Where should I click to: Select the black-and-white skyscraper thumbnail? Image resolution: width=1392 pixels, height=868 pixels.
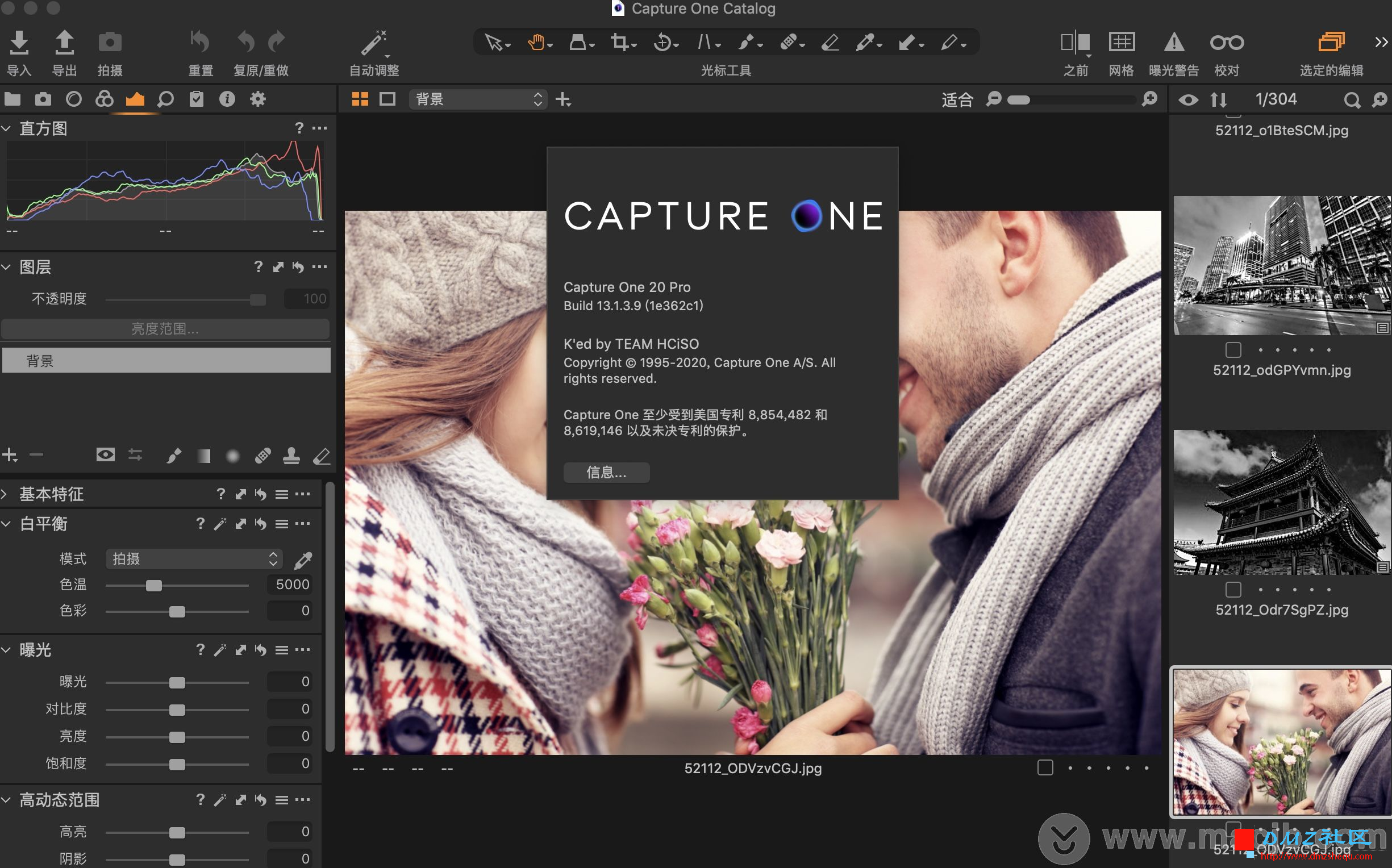pyautogui.click(x=1282, y=265)
